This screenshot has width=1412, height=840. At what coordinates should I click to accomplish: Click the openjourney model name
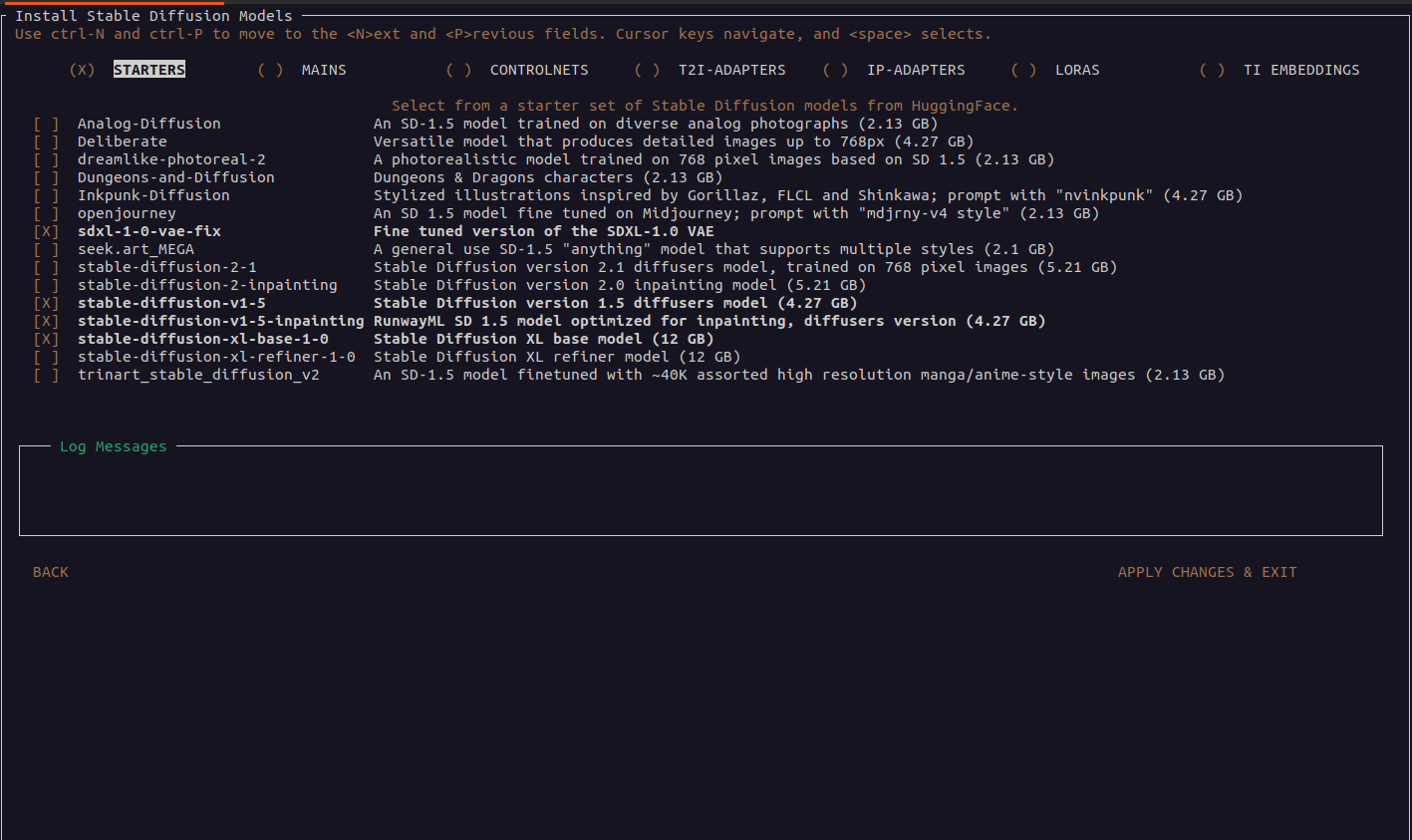pos(127,213)
